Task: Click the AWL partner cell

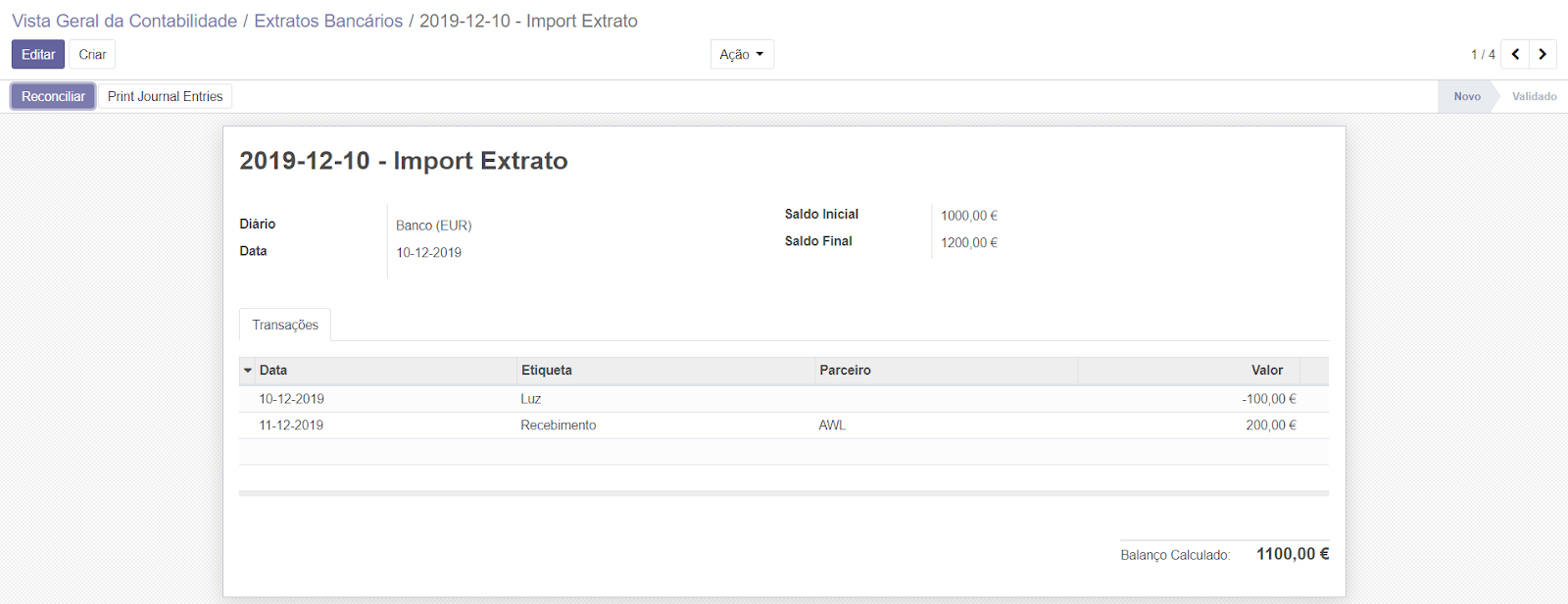Action: click(x=832, y=426)
